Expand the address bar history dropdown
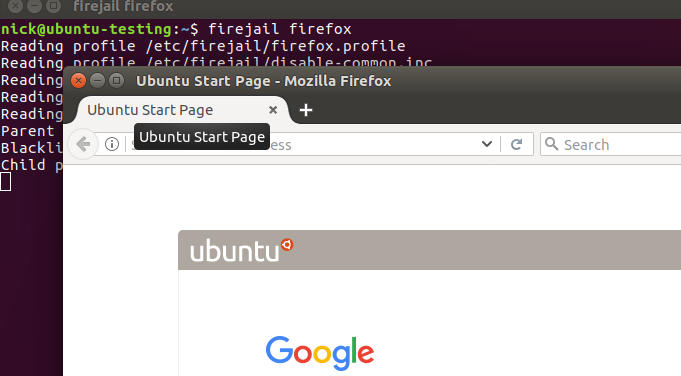681x376 pixels. (487, 144)
